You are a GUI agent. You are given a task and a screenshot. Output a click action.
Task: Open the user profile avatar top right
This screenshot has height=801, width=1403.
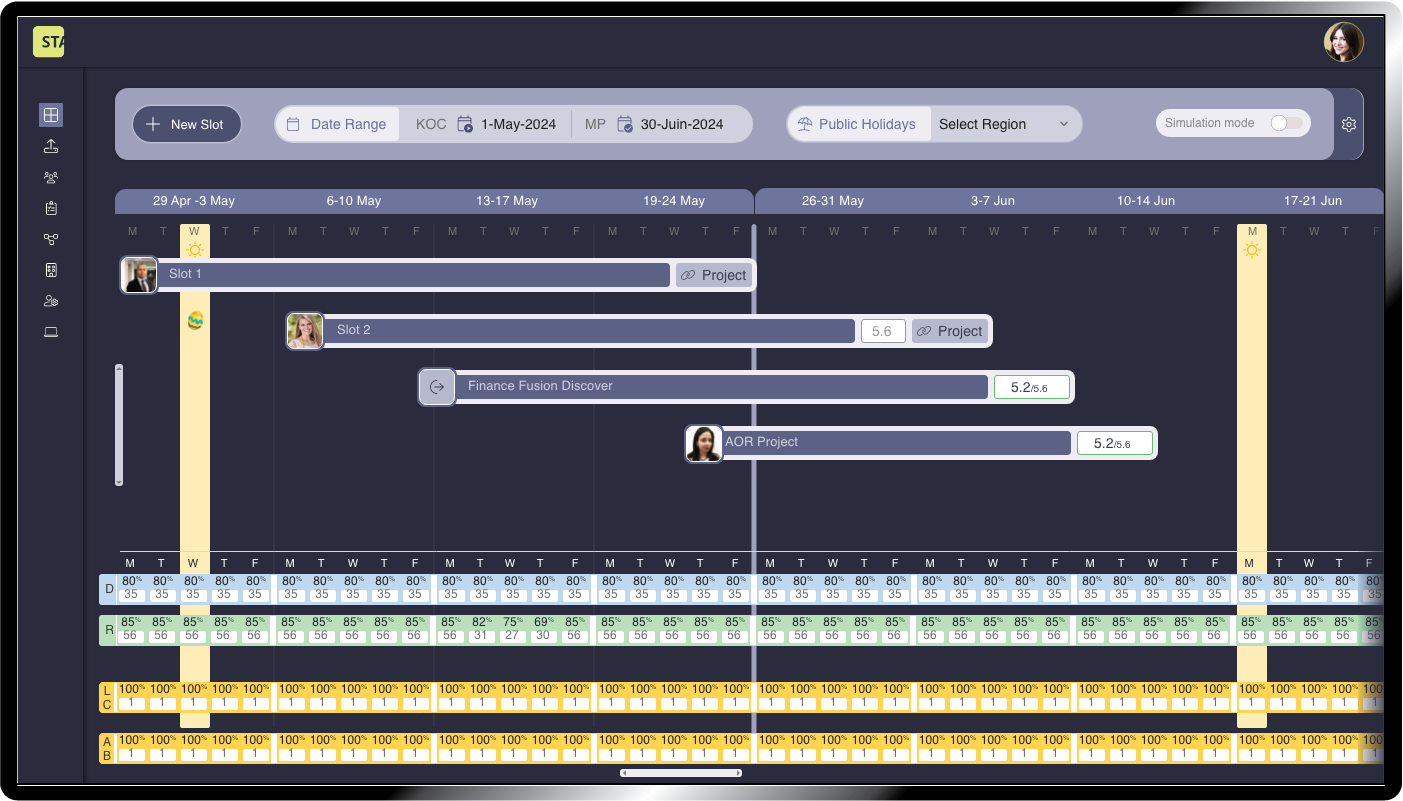(1343, 42)
